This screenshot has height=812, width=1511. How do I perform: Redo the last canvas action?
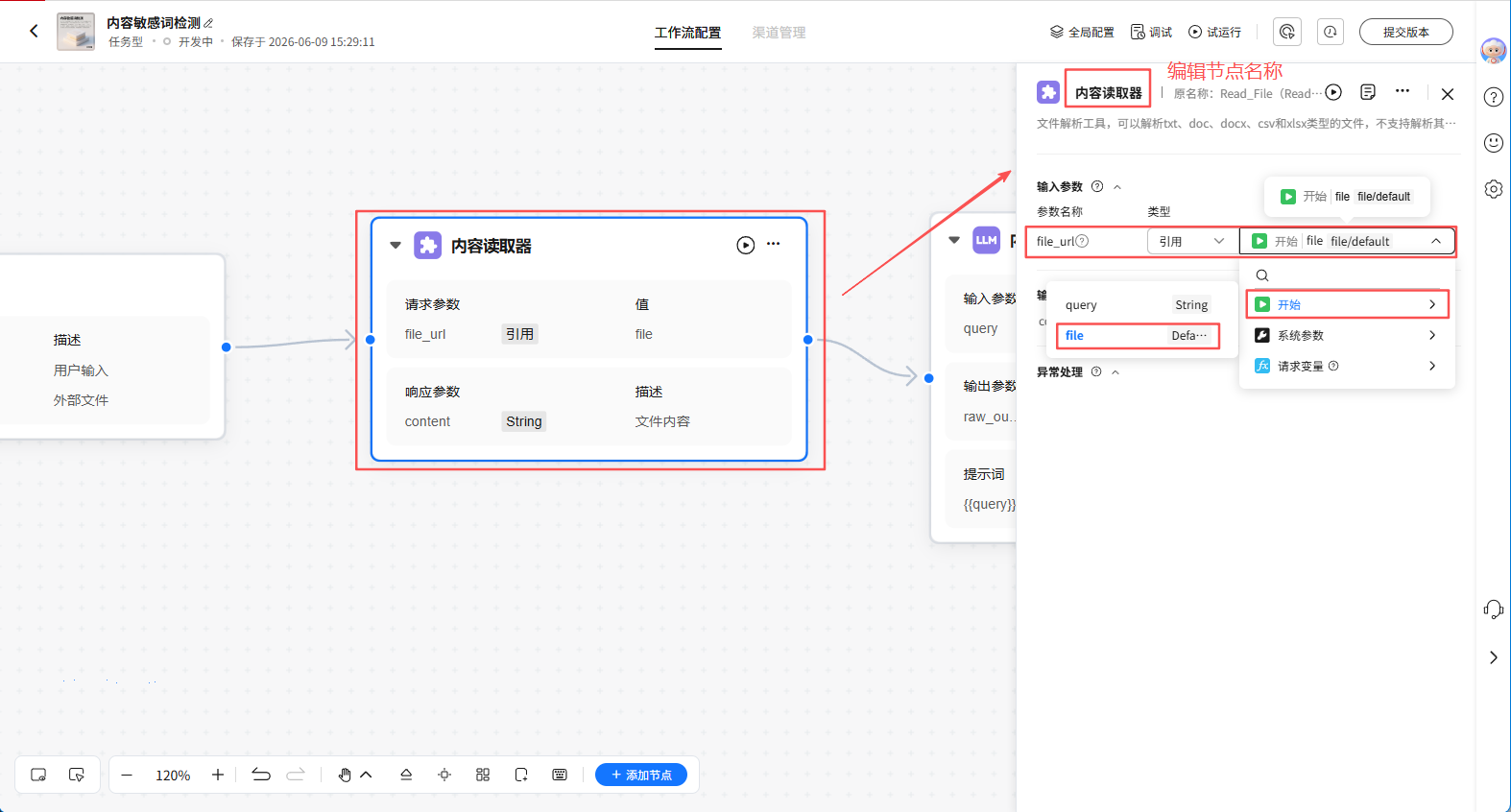click(x=296, y=775)
